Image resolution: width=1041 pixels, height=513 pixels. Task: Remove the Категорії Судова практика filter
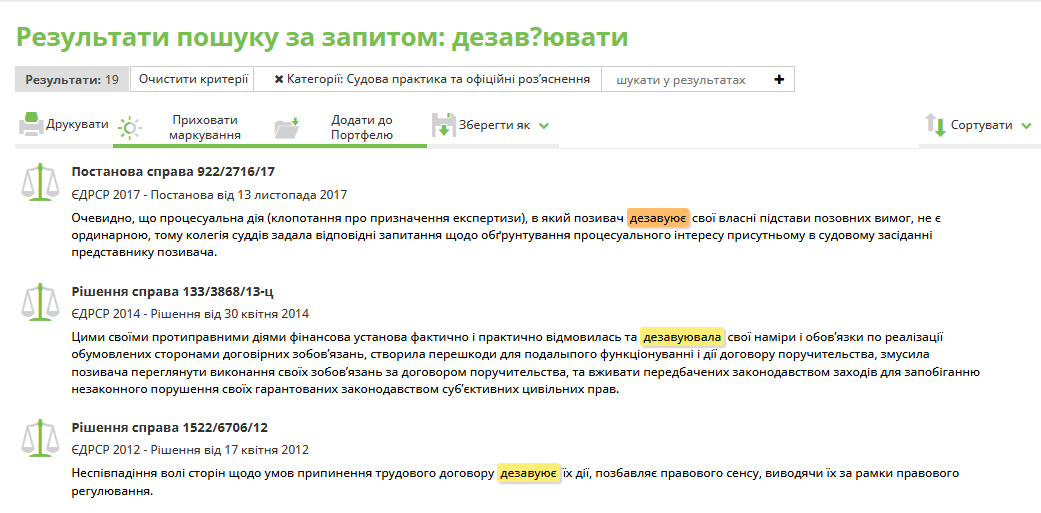[x=279, y=80]
